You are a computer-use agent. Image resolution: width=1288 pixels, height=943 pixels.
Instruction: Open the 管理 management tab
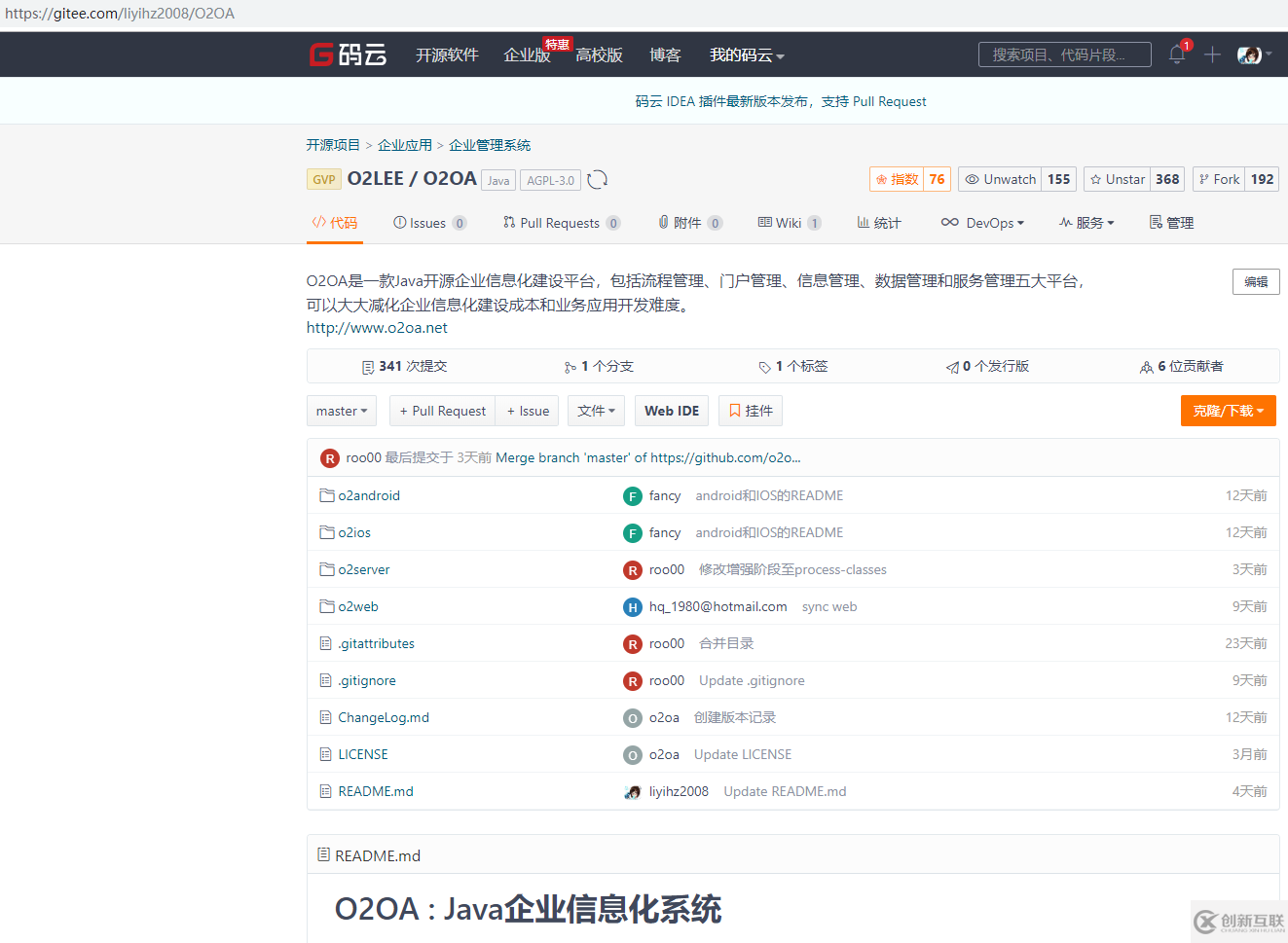(1171, 223)
